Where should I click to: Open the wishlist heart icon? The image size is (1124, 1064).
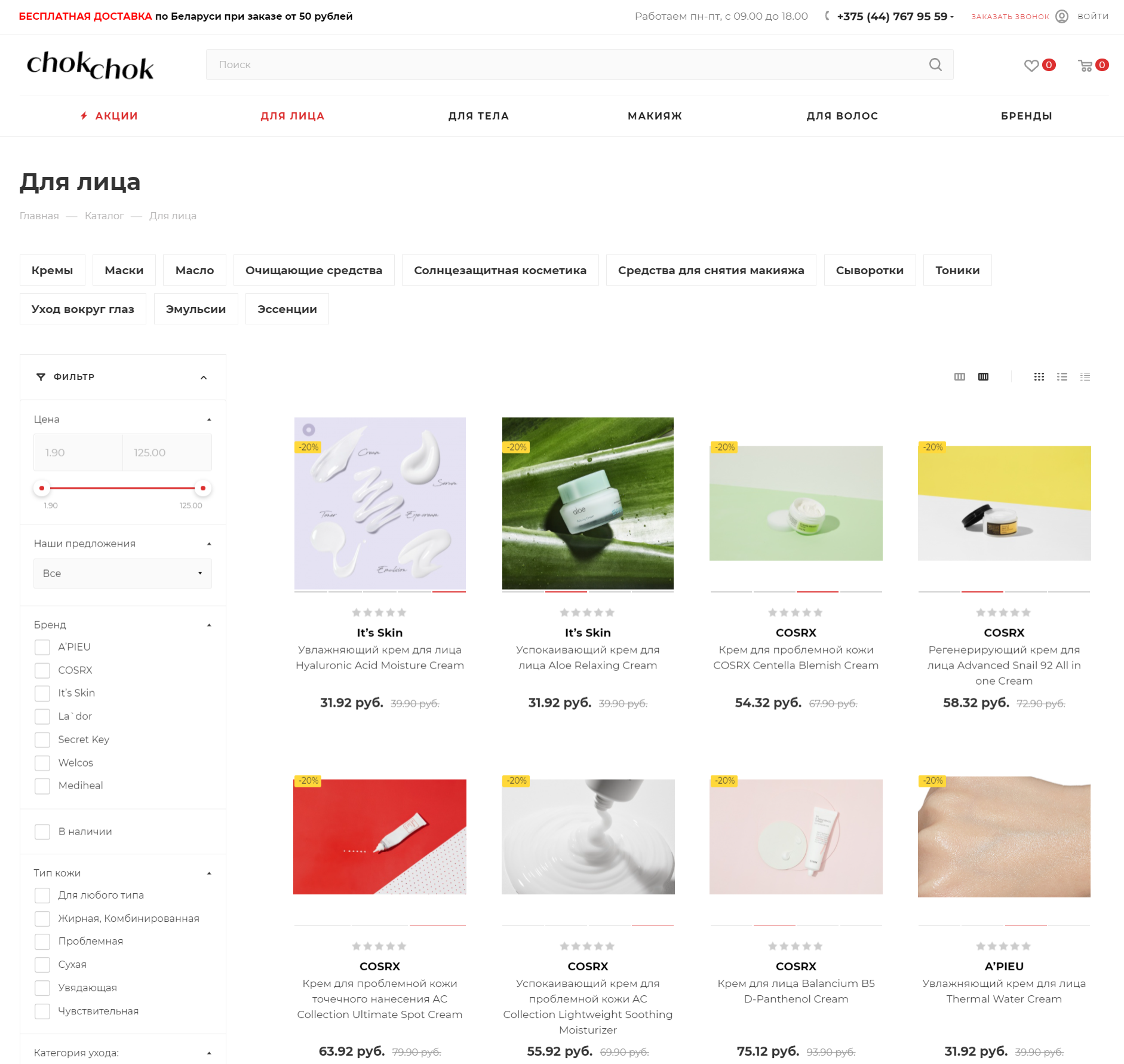pos(1031,65)
